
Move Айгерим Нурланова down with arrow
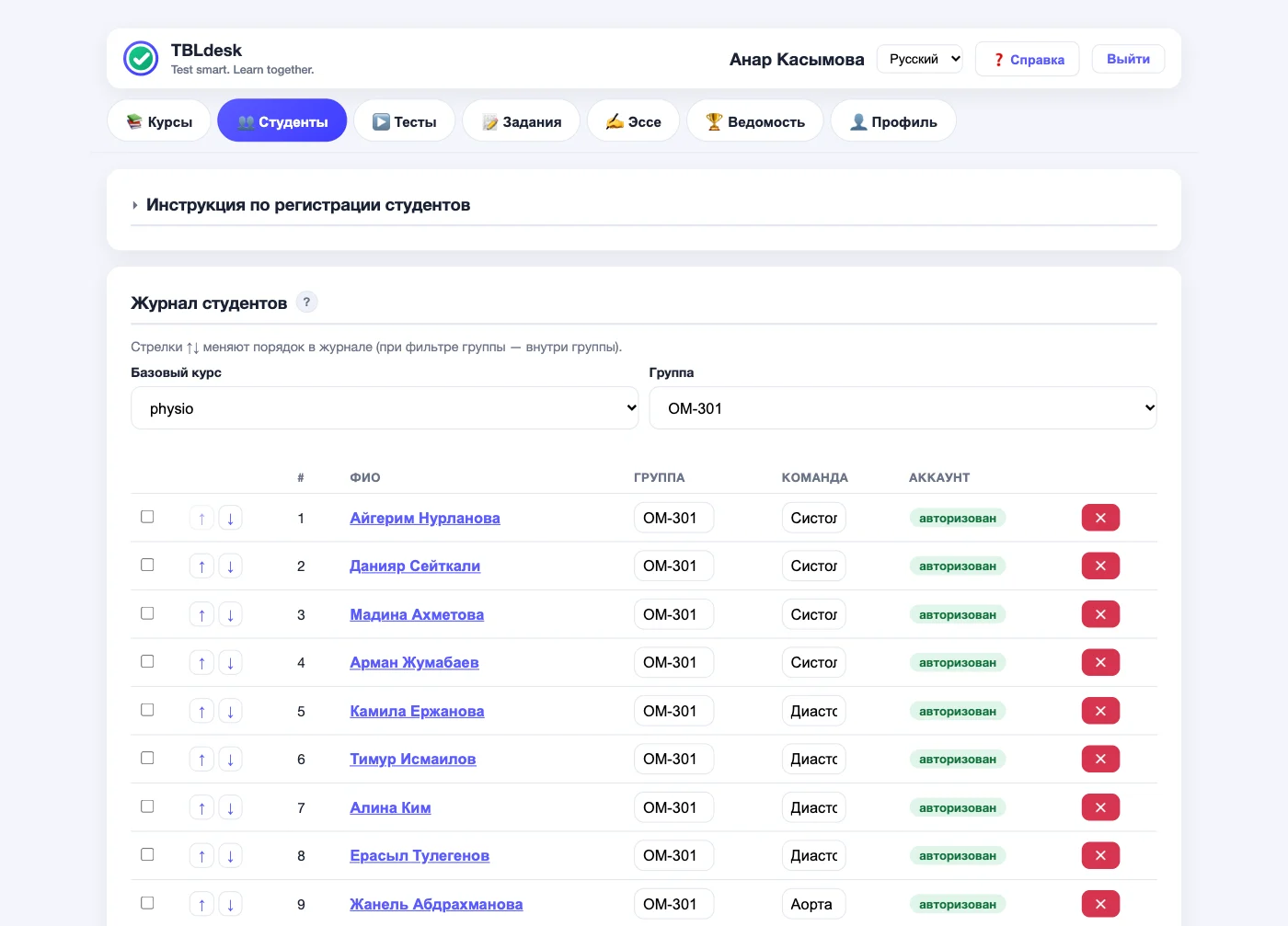(x=230, y=518)
